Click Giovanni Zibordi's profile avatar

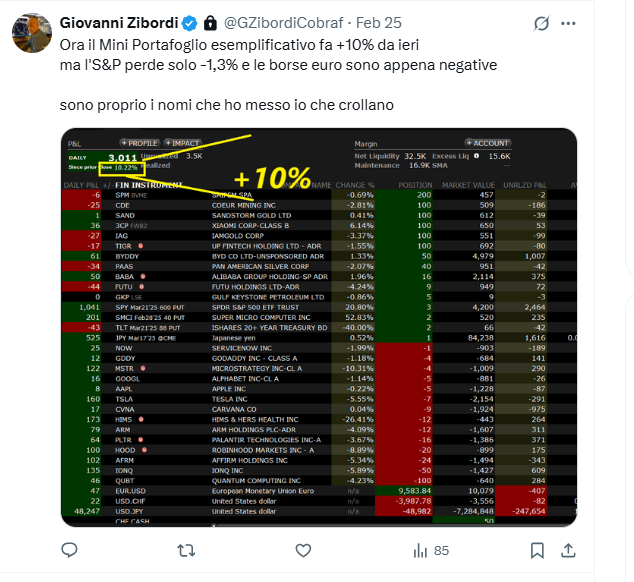tap(31, 31)
